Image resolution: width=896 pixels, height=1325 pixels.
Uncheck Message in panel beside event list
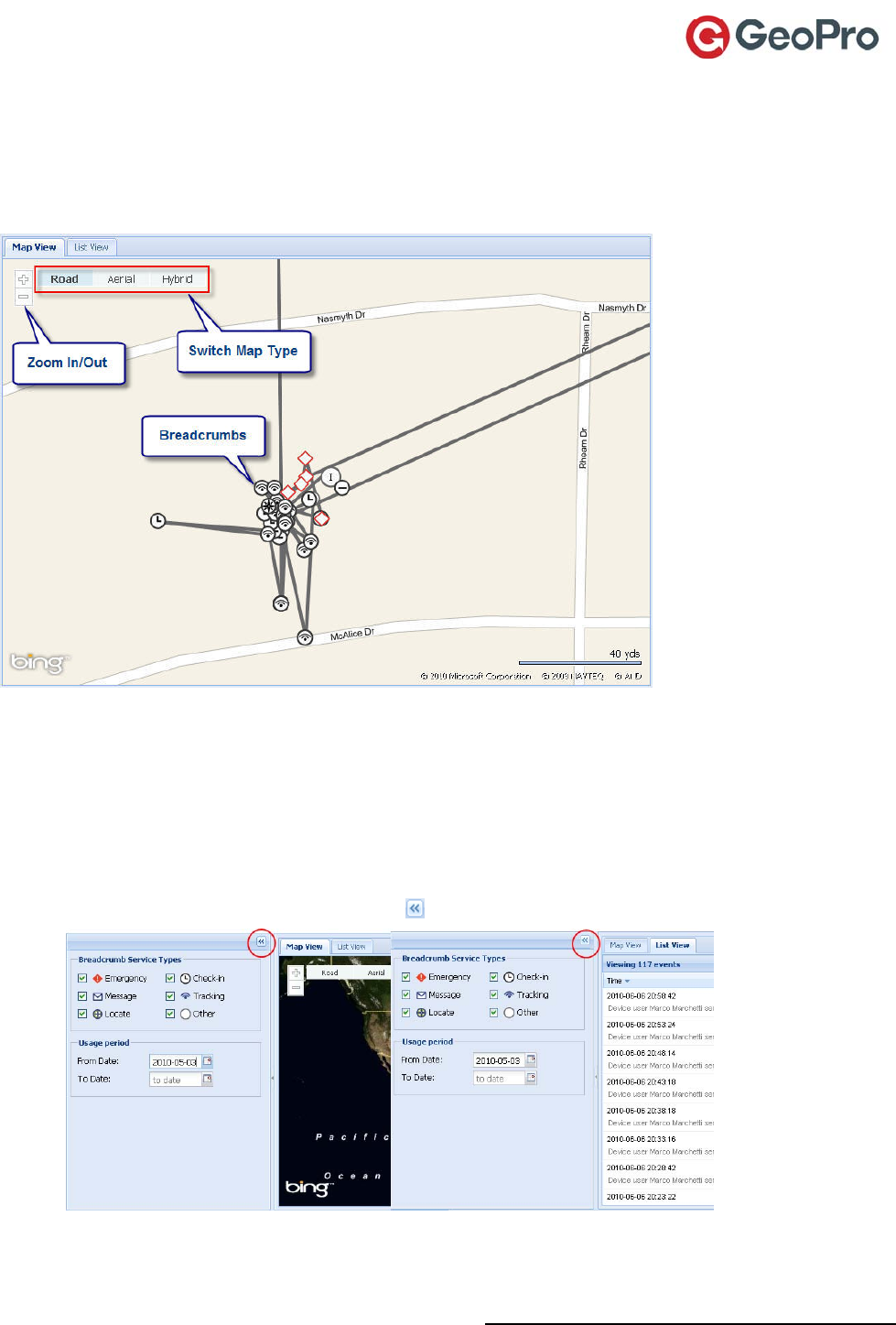406,994
